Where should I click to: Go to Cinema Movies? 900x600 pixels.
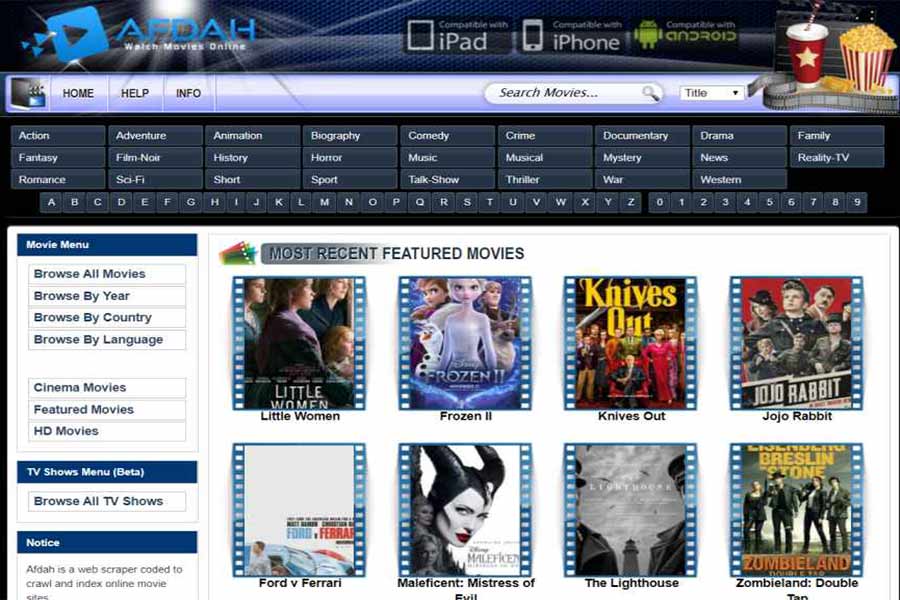(x=107, y=388)
